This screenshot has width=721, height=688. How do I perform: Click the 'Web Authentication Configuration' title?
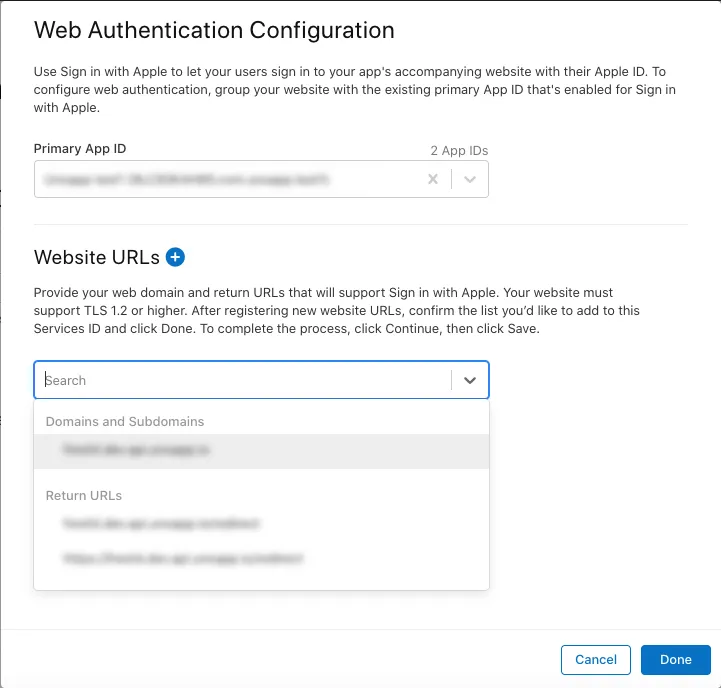214,30
